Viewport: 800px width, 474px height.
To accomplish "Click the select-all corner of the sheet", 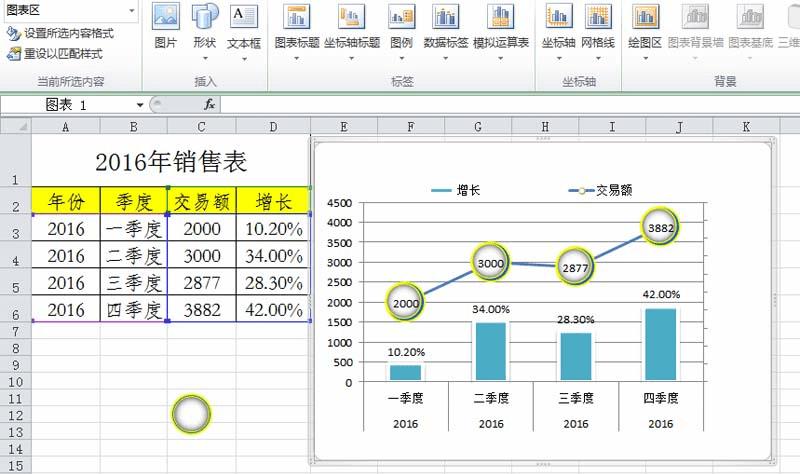I will coord(16,126).
